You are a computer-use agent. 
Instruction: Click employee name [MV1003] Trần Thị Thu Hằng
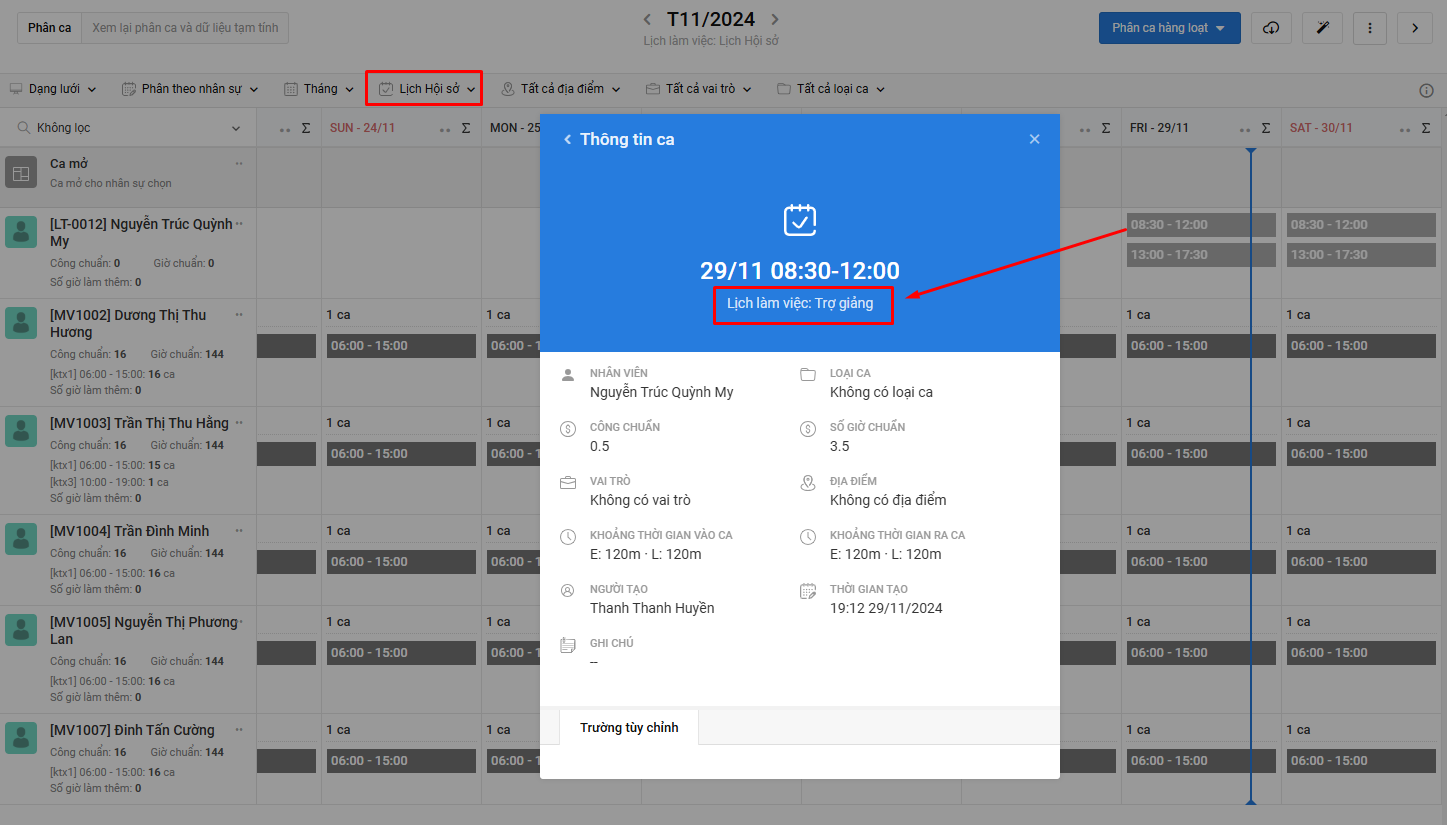[x=139, y=423]
